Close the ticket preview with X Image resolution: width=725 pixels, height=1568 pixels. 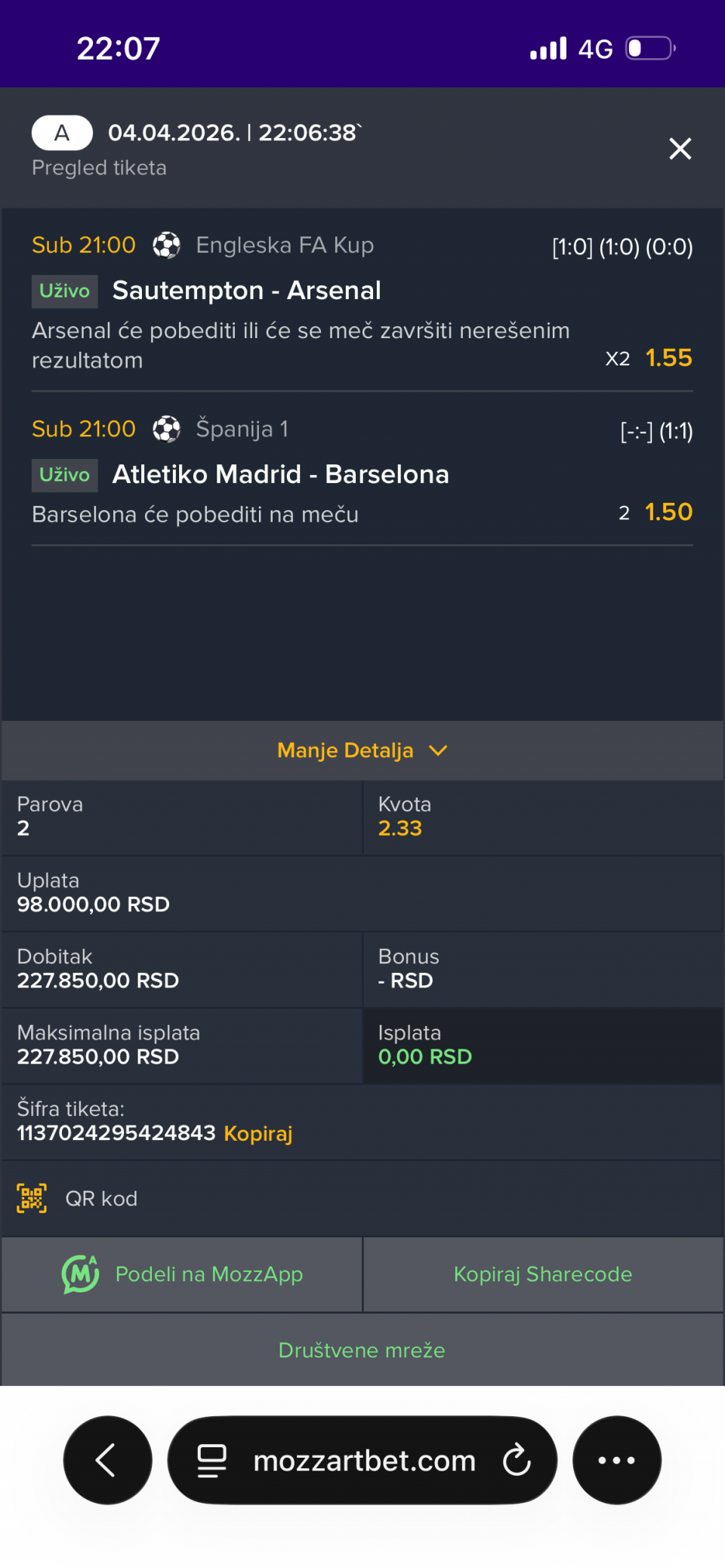click(x=680, y=149)
